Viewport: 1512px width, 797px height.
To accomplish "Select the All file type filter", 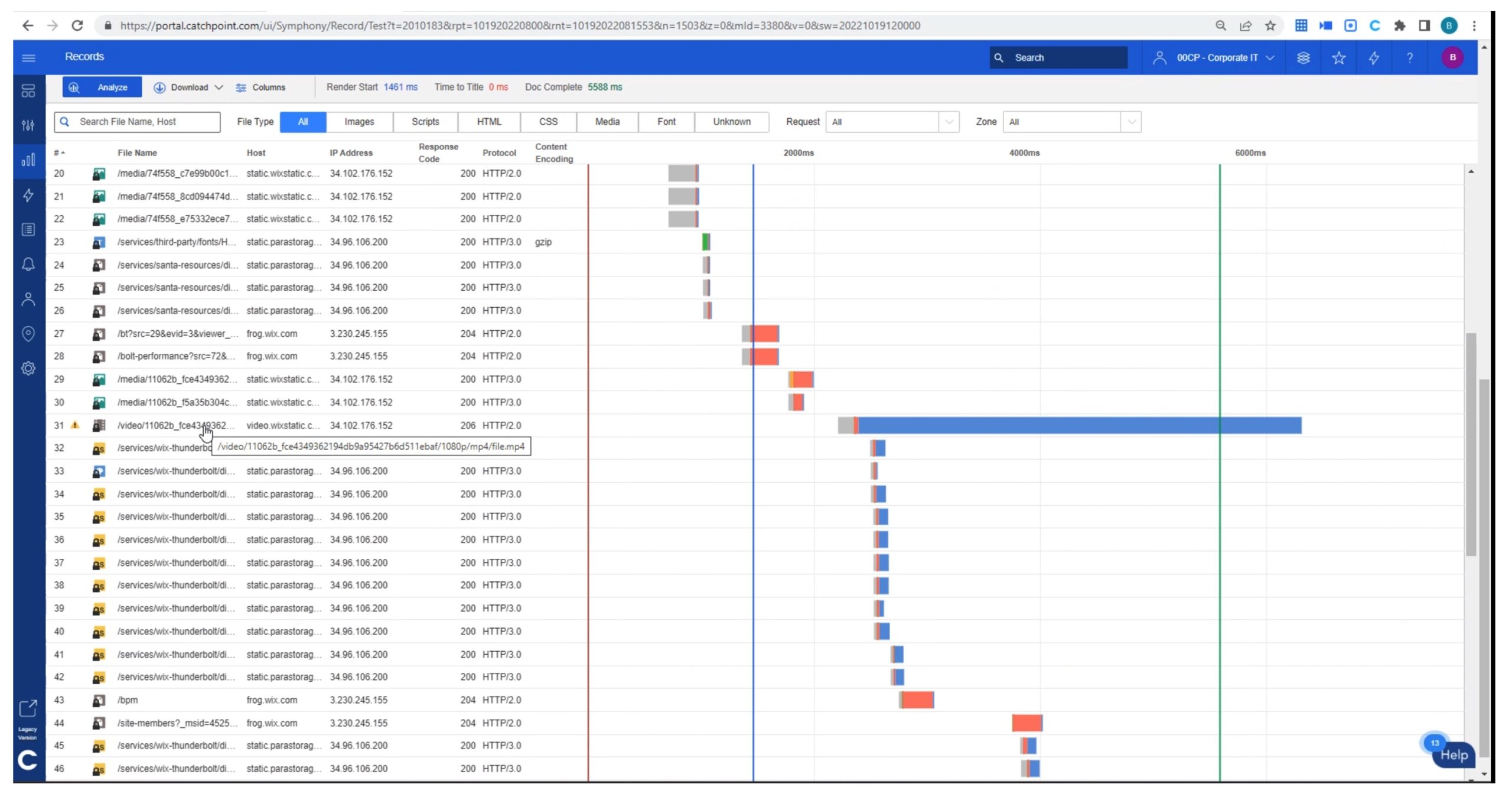I will pos(303,122).
